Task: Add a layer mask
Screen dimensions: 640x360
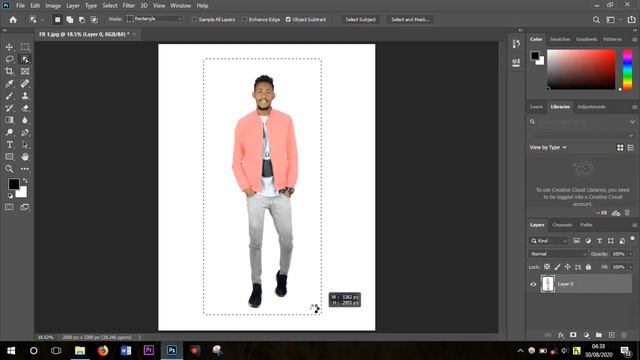Action: coord(573,335)
